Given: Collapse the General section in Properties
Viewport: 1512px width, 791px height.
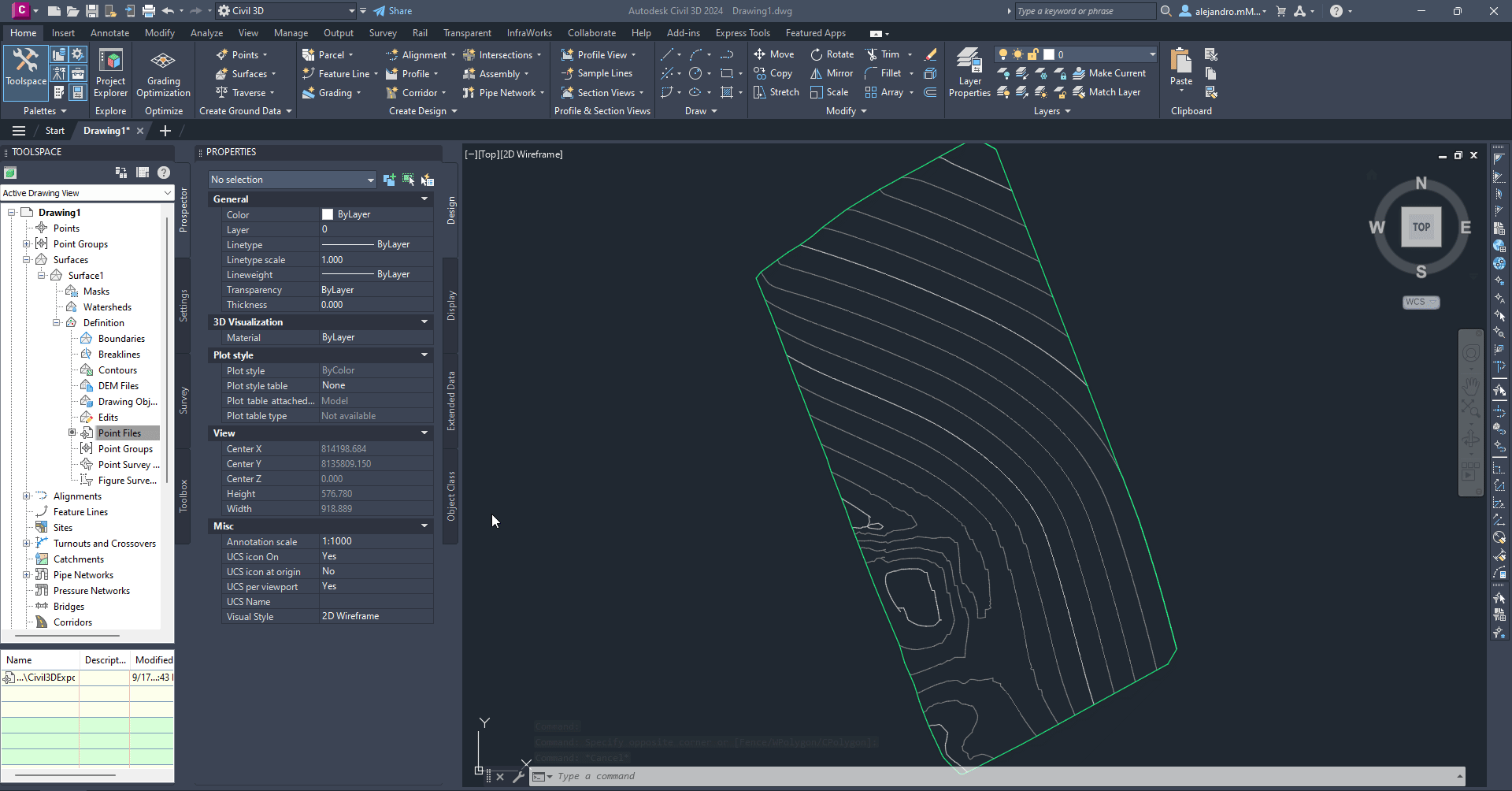Looking at the screenshot, I should (424, 199).
